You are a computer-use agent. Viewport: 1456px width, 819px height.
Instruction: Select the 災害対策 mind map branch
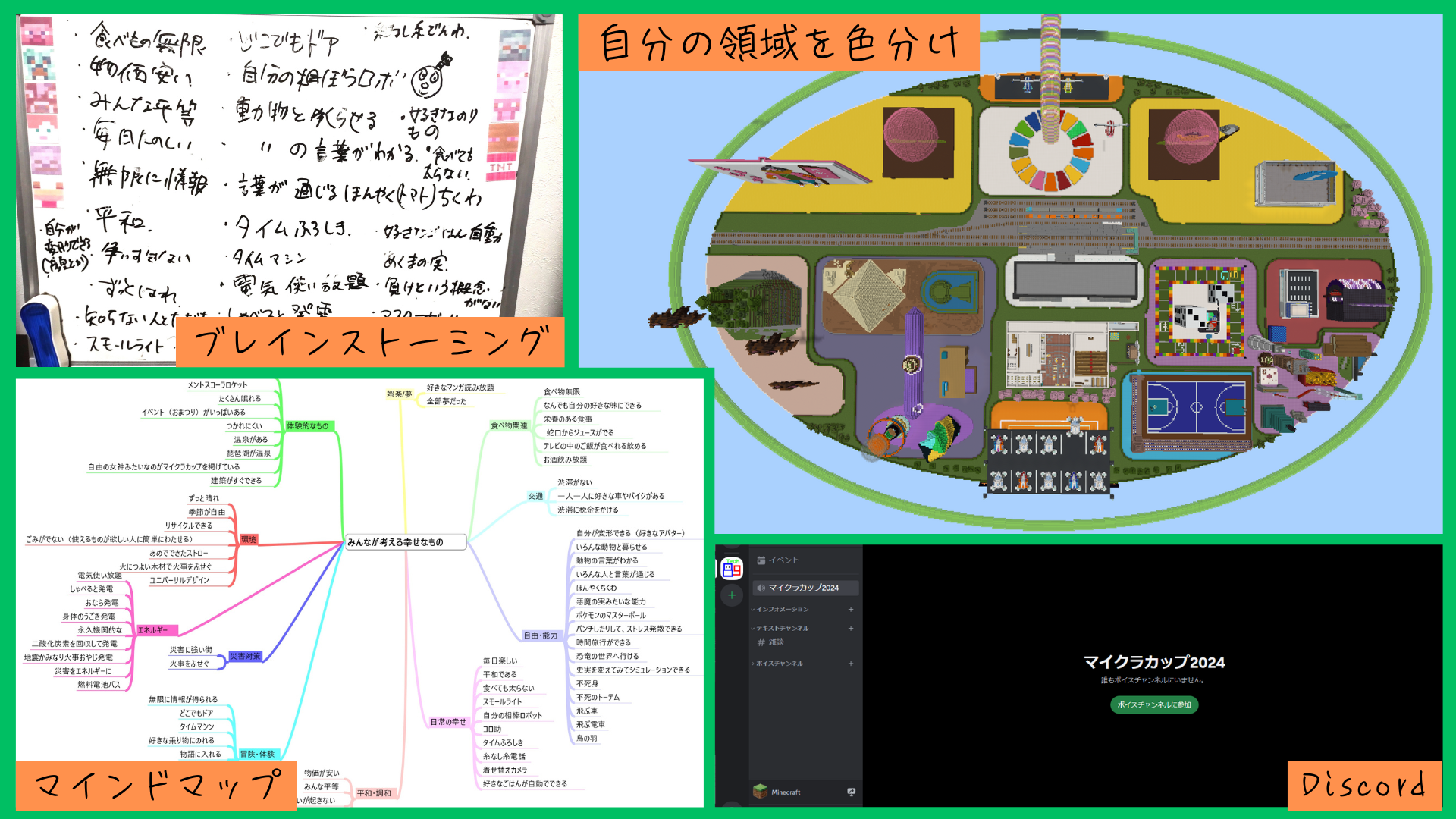coord(245,657)
